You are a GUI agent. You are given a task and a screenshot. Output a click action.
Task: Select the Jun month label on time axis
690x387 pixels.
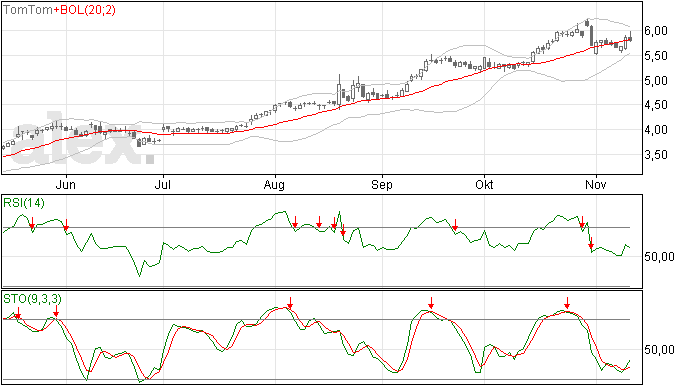[x=66, y=184]
